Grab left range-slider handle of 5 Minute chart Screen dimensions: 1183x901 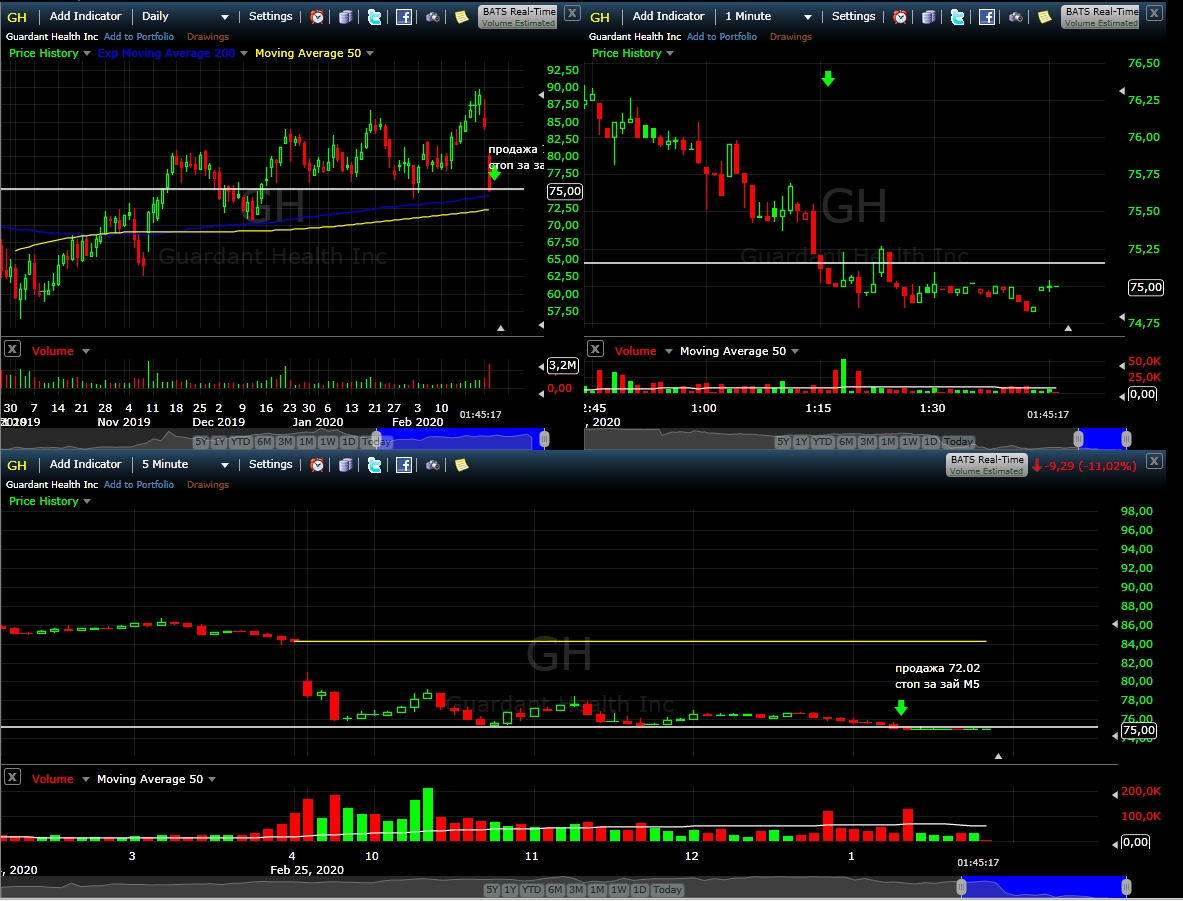pos(961,887)
